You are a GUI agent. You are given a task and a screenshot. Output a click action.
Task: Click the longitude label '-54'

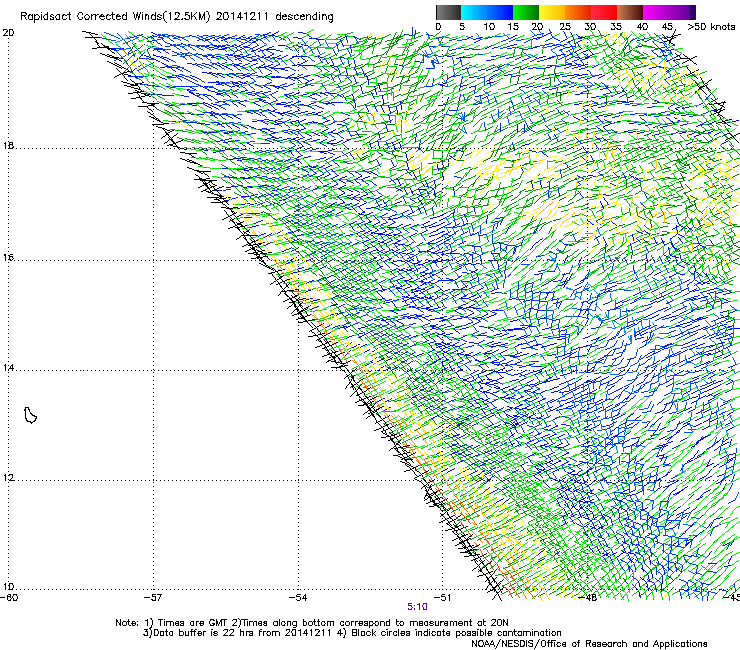(298, 598)
